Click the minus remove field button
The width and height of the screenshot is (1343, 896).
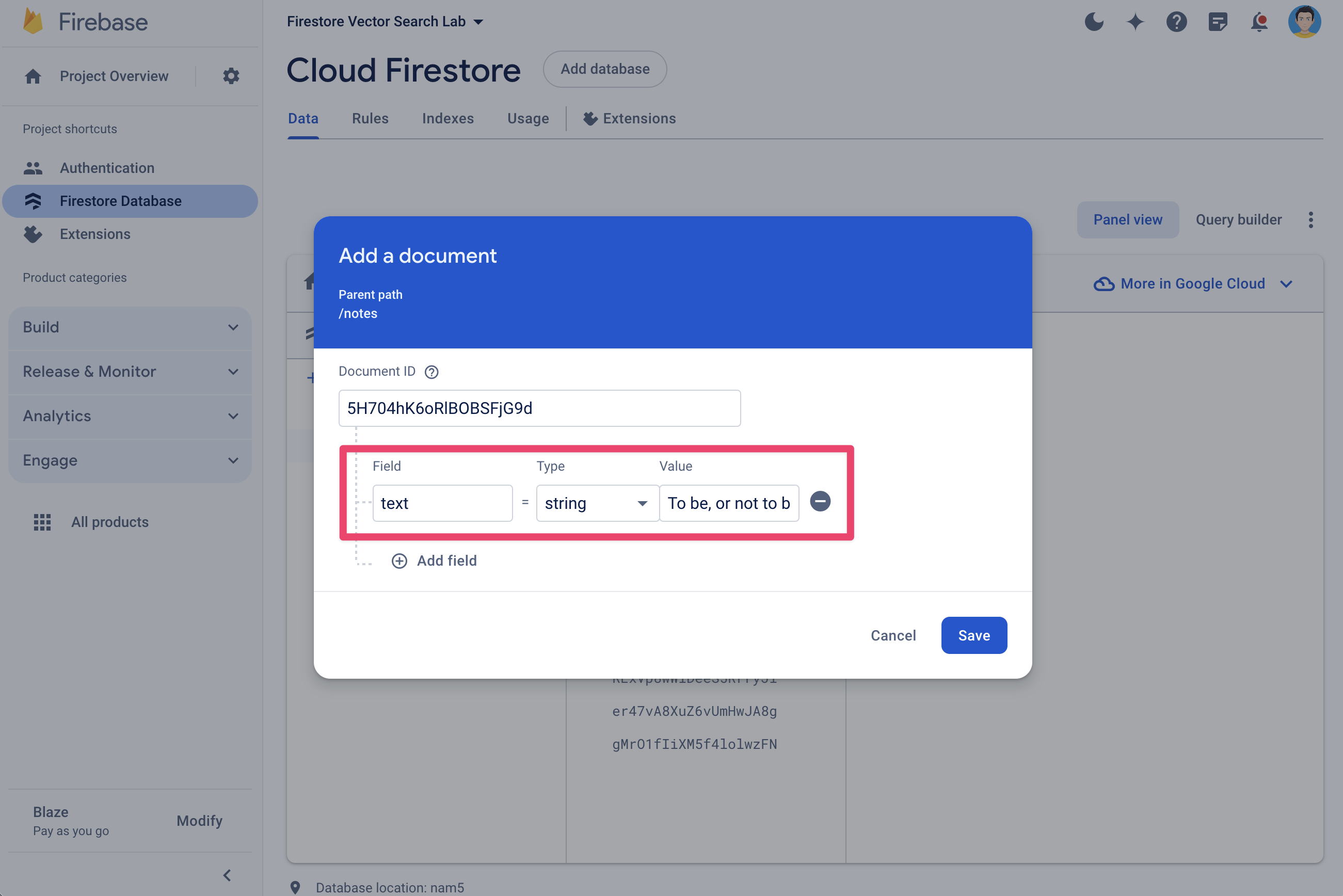pyautogui.click(x=819, y=502)
